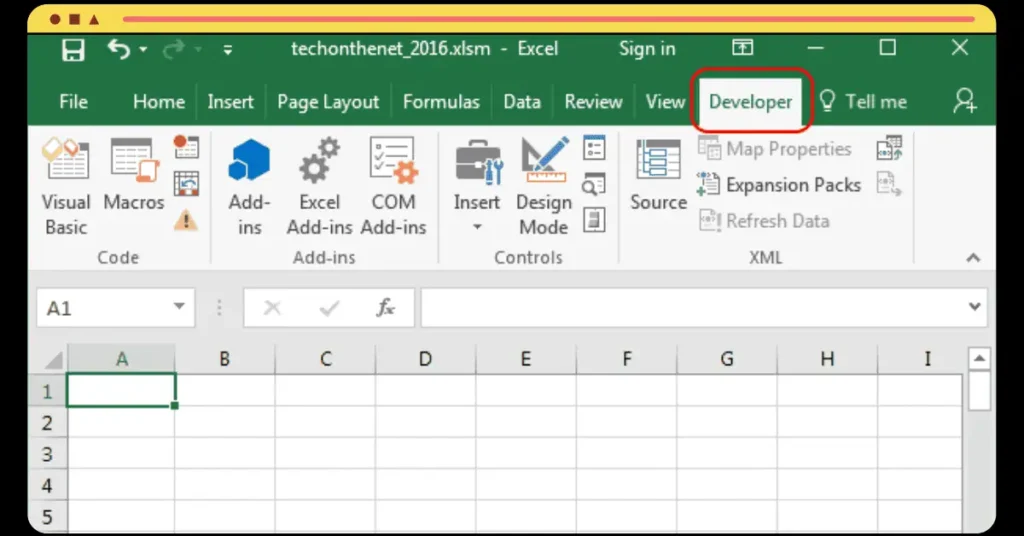
Task: Click the Name Box showing A1
Action: (104, 307)
